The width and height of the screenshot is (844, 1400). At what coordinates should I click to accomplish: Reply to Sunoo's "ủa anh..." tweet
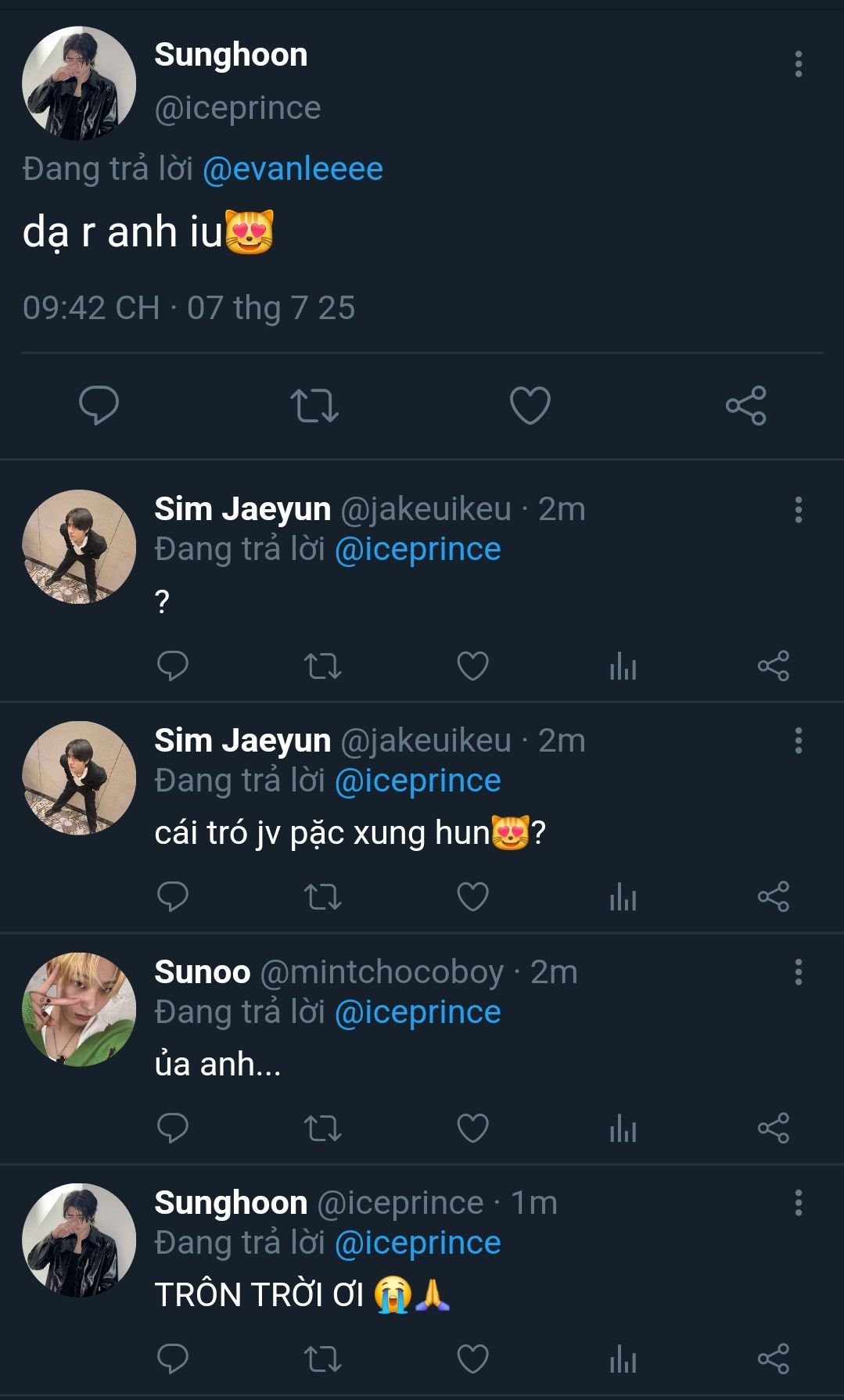coord(173,1129)
